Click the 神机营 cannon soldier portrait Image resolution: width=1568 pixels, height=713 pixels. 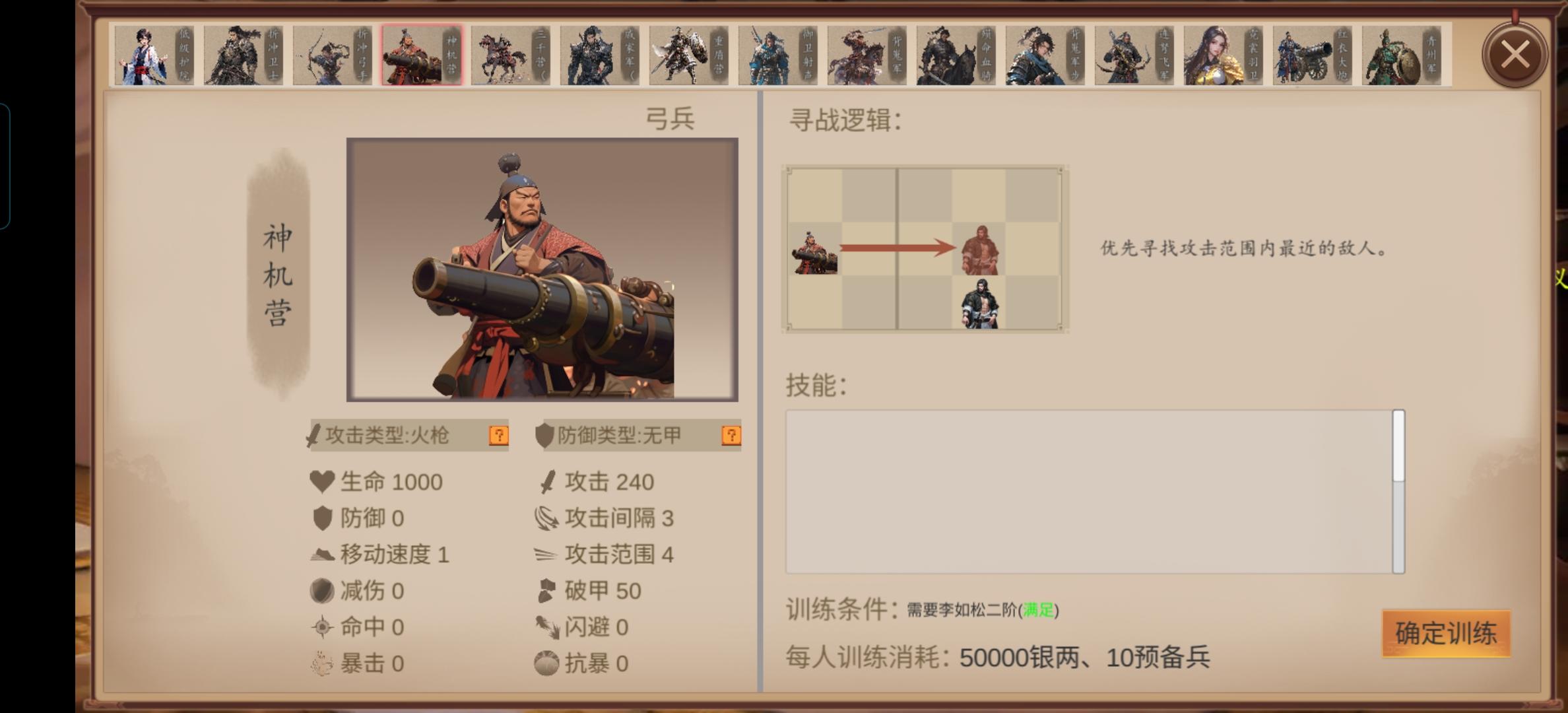click(x=542, y=269)
